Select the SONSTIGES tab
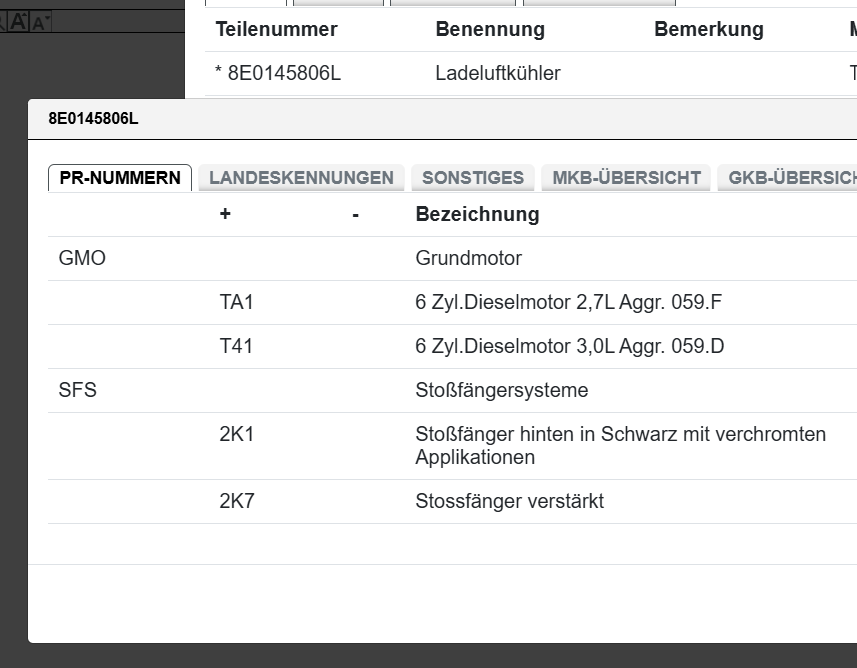857x668 pixels. pos(473,178)
